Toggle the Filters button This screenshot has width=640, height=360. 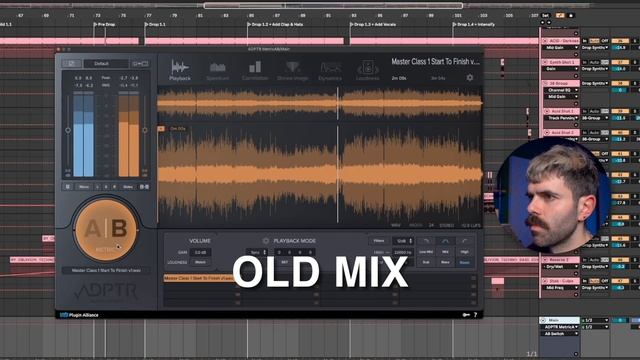[x=379, y=241]
